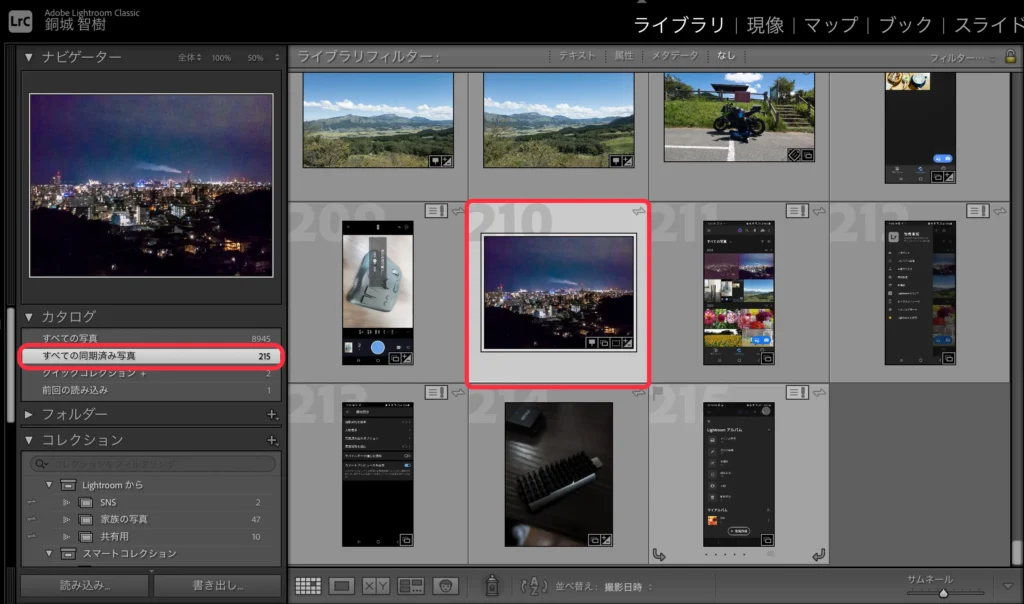Viewport: 1024px width, 604px height.
Task: Open People face view icon
Action: (443, 586)
